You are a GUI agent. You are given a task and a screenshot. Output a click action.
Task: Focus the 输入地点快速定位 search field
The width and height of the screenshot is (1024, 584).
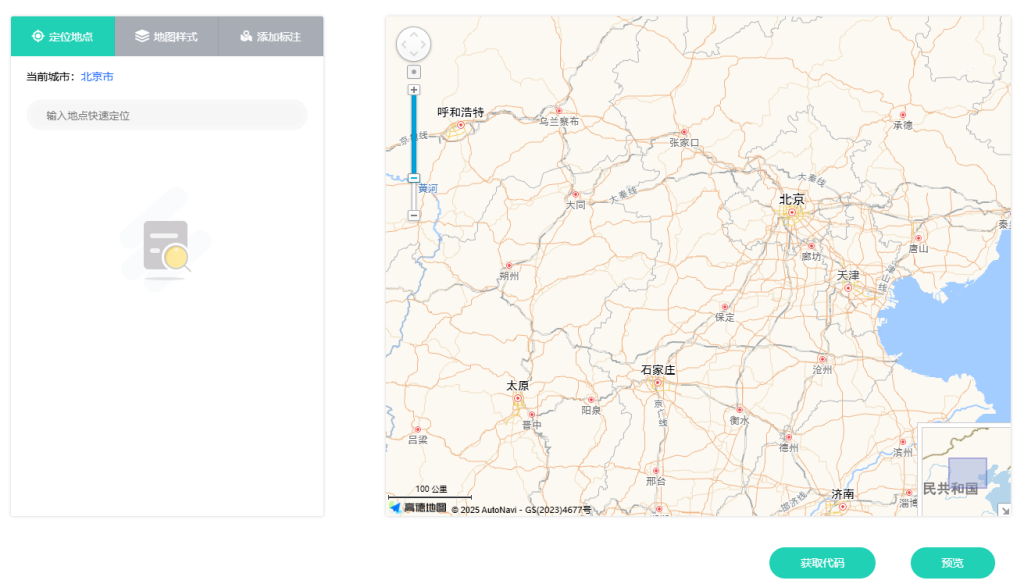(x=167, y=115)
